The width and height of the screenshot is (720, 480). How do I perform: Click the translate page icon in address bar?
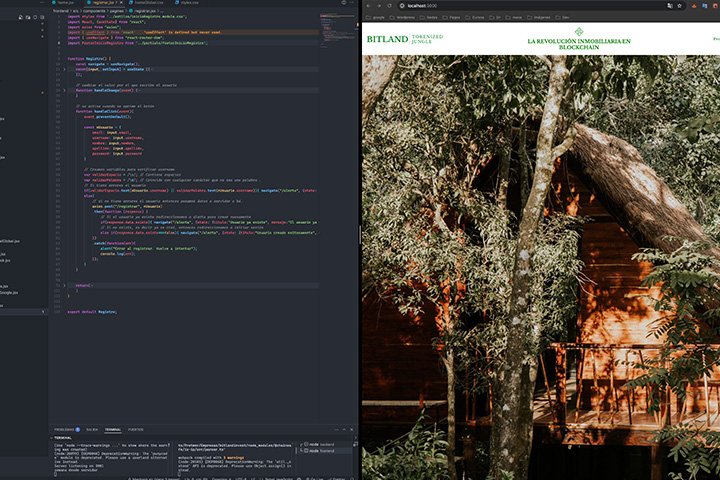click(669, 6)
